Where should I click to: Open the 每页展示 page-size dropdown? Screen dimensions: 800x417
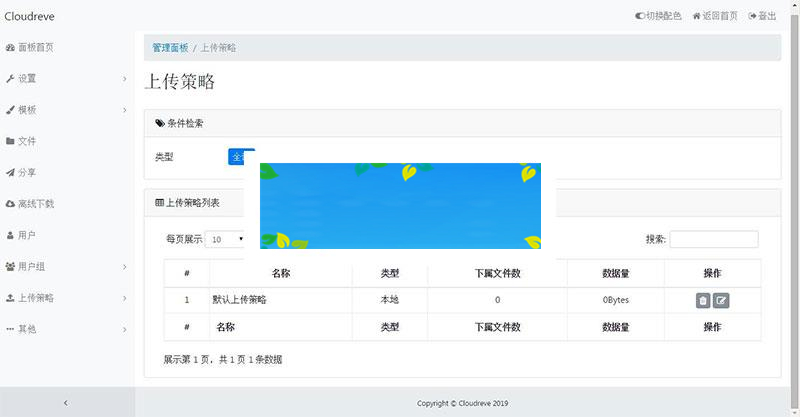click(x=227, y=239)
